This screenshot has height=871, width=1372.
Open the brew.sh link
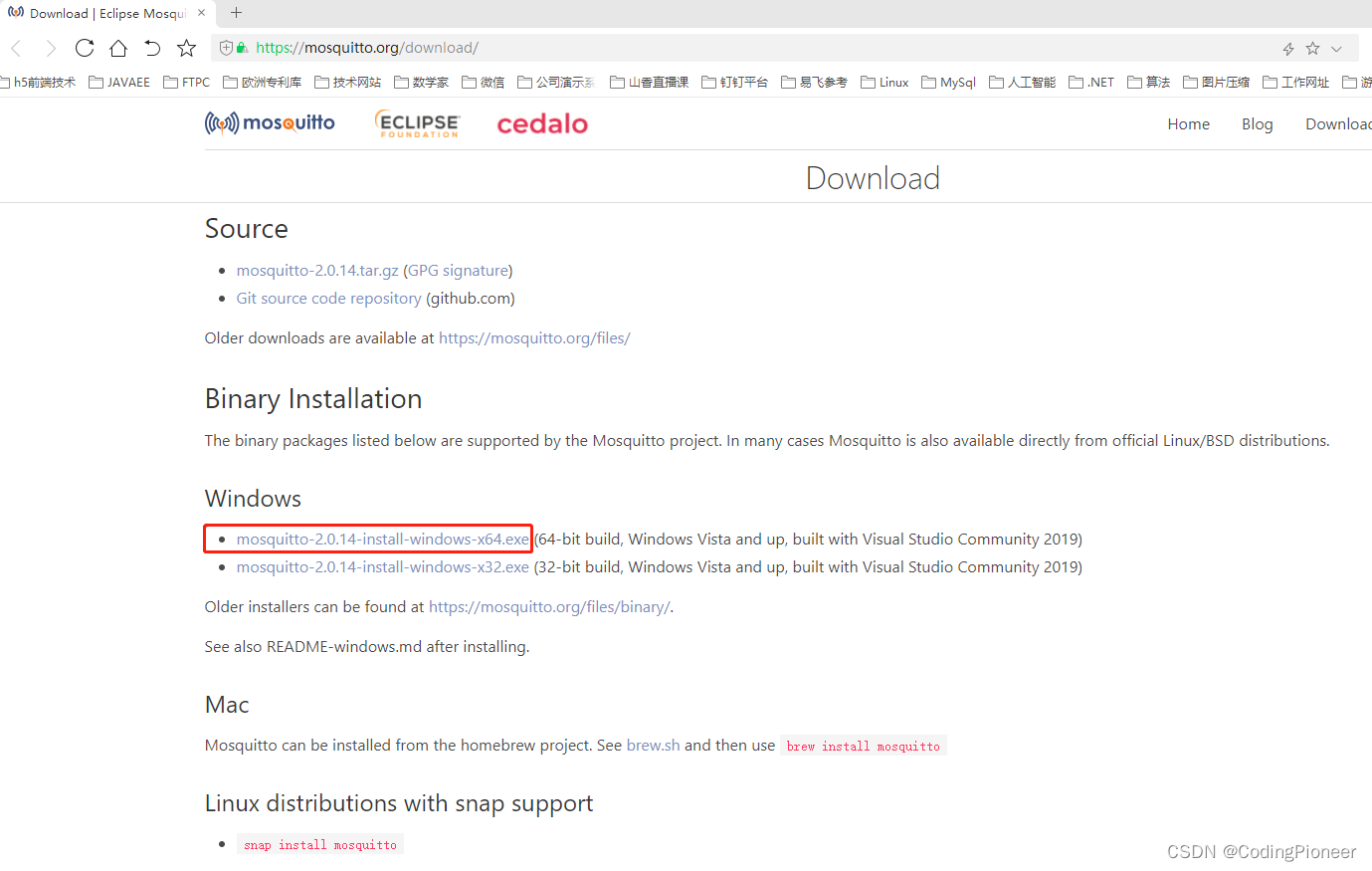tap(654, 746)
